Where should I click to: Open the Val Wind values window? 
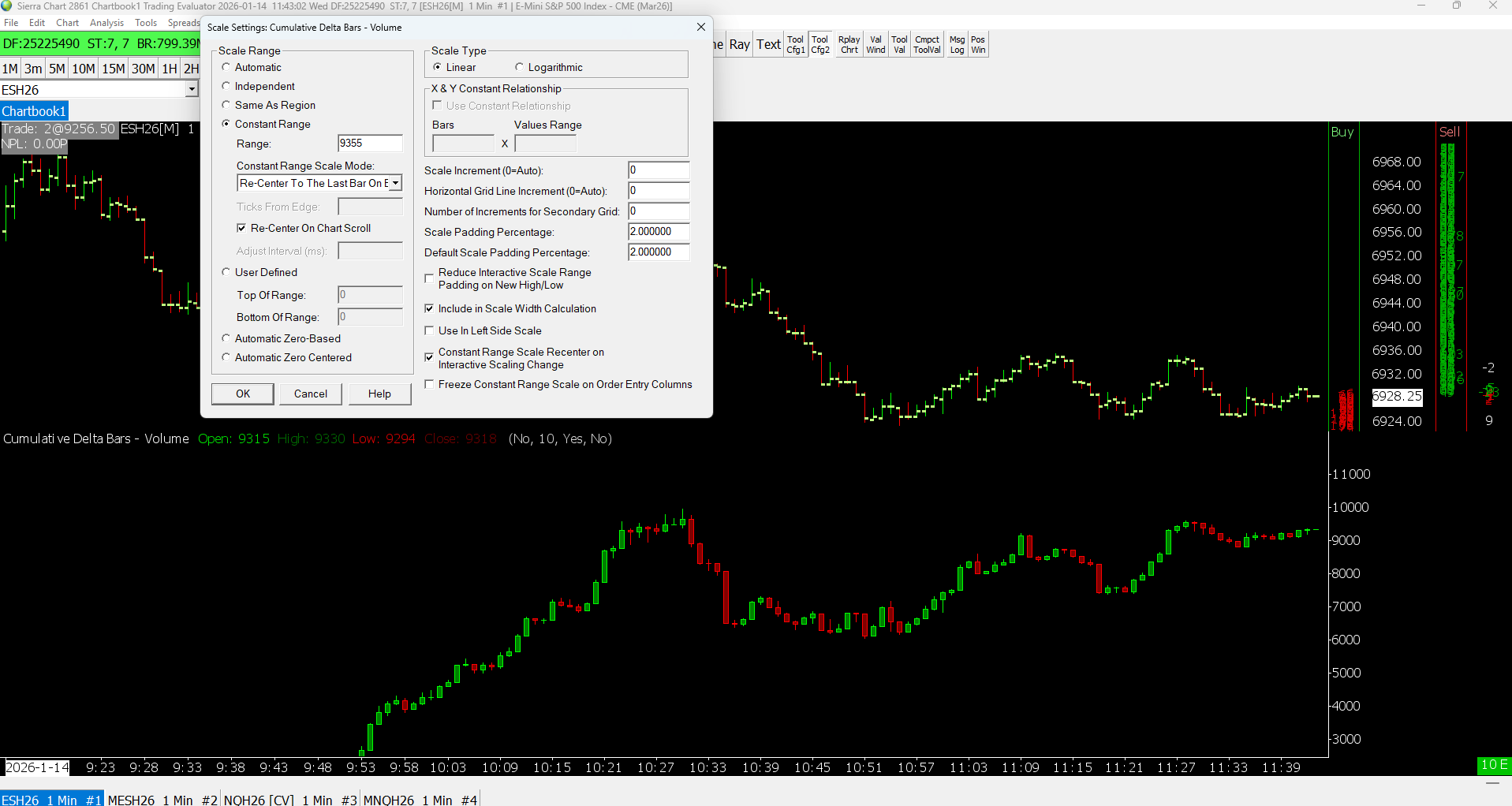(x=875, y=45)
